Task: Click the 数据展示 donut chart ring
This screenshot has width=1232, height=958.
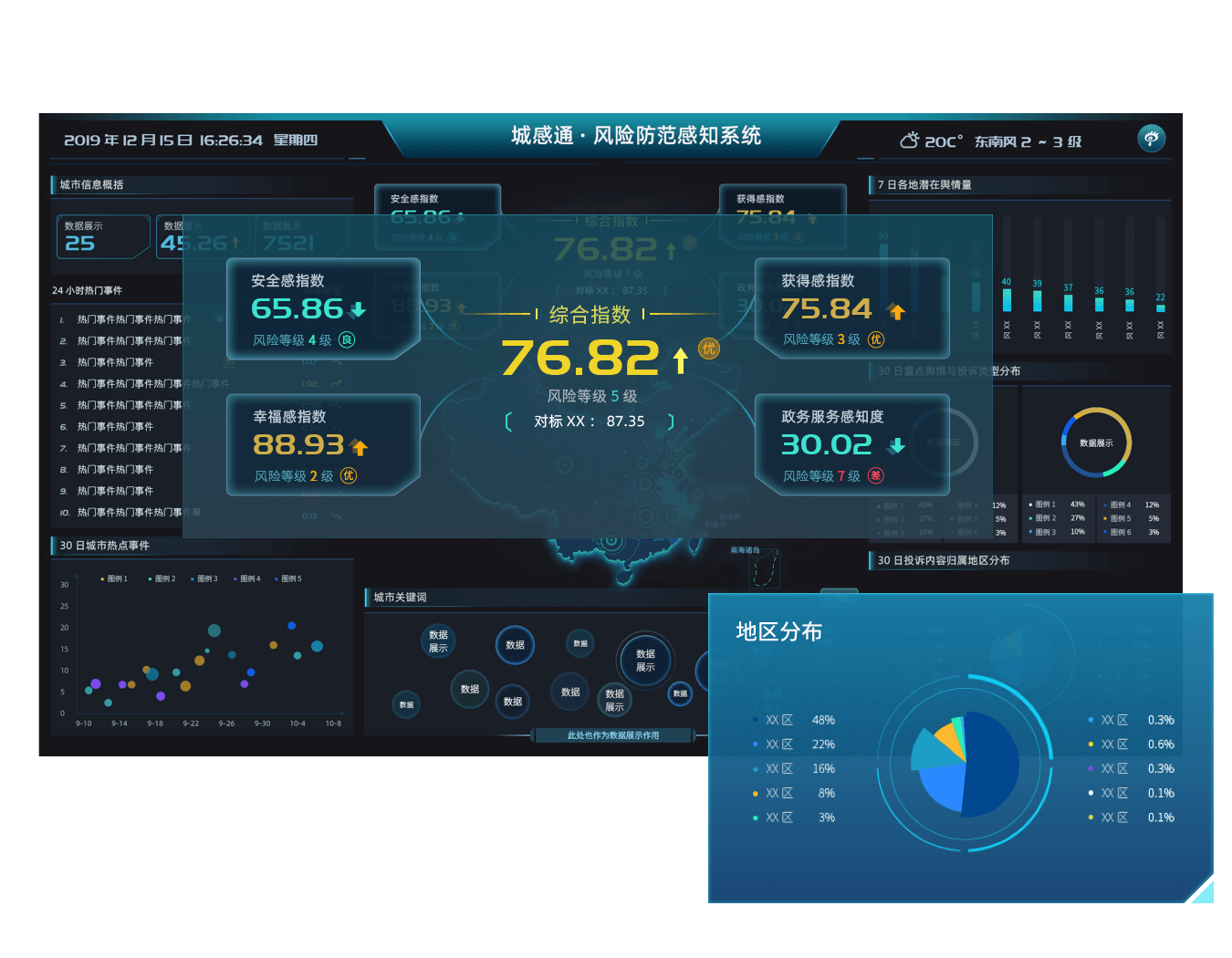Action: click(1096, 443)
